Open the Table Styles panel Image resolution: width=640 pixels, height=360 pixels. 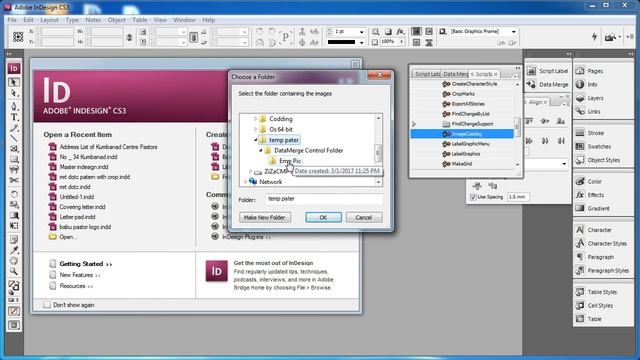click(596, 292)
